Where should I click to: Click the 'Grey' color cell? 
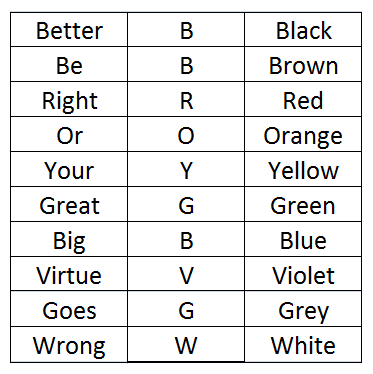[303, 309]
